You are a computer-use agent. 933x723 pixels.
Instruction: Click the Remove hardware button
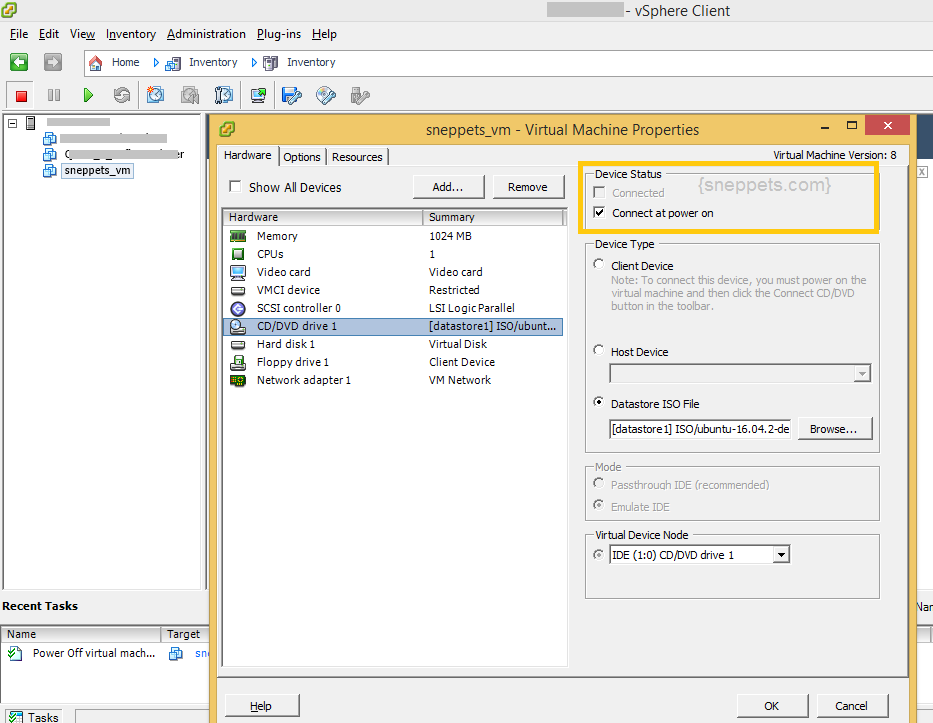527,187
